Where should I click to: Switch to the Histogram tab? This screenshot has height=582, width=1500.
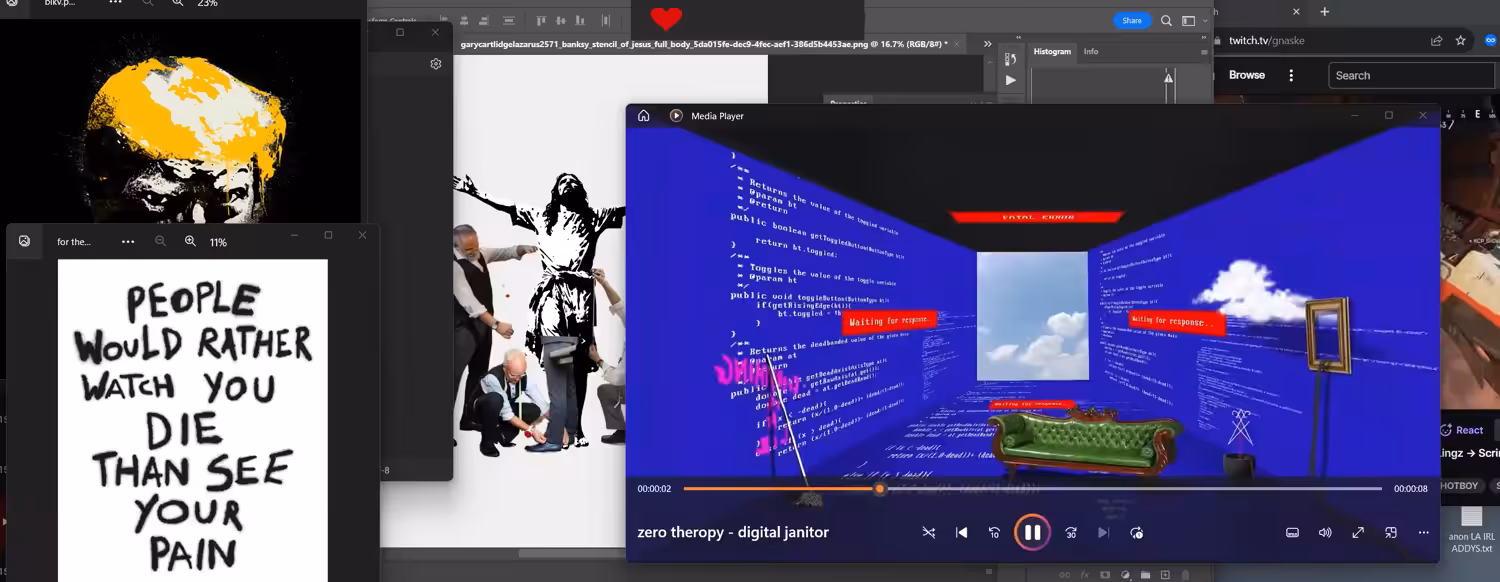1052,51
